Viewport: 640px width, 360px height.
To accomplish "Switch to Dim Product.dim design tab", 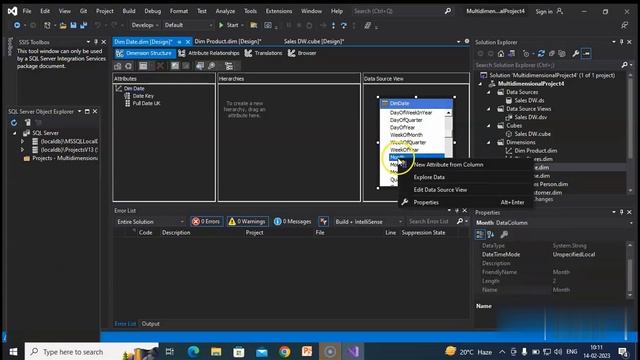I will click(x=228, y=41).
